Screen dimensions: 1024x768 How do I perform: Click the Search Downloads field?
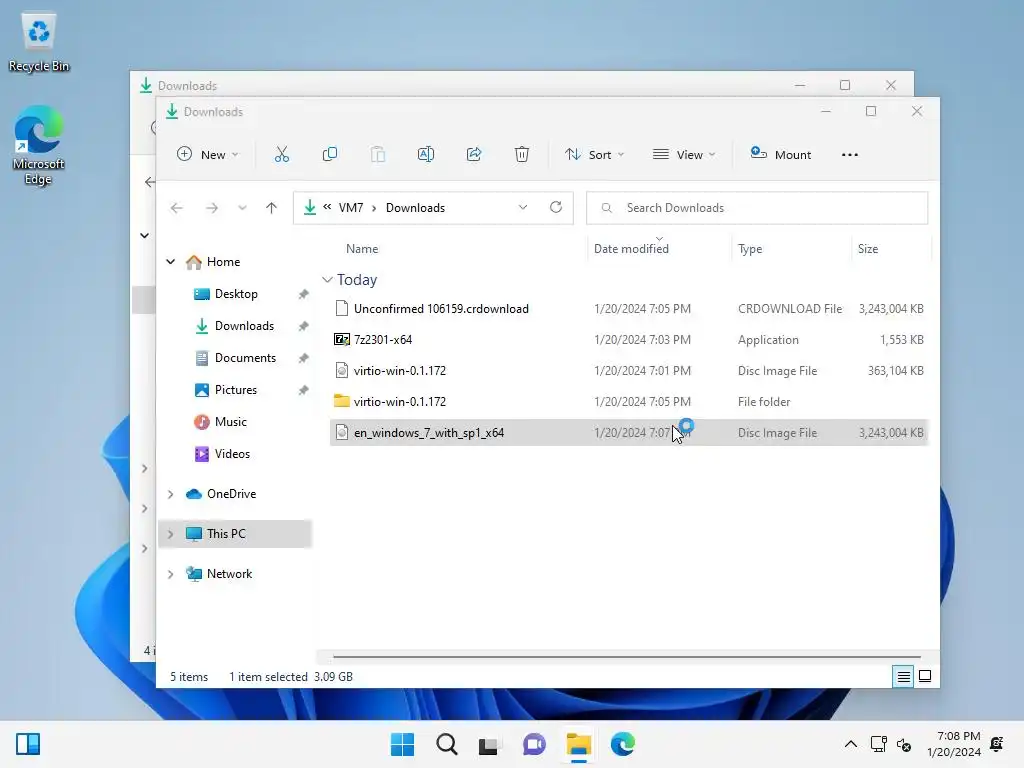757,208
